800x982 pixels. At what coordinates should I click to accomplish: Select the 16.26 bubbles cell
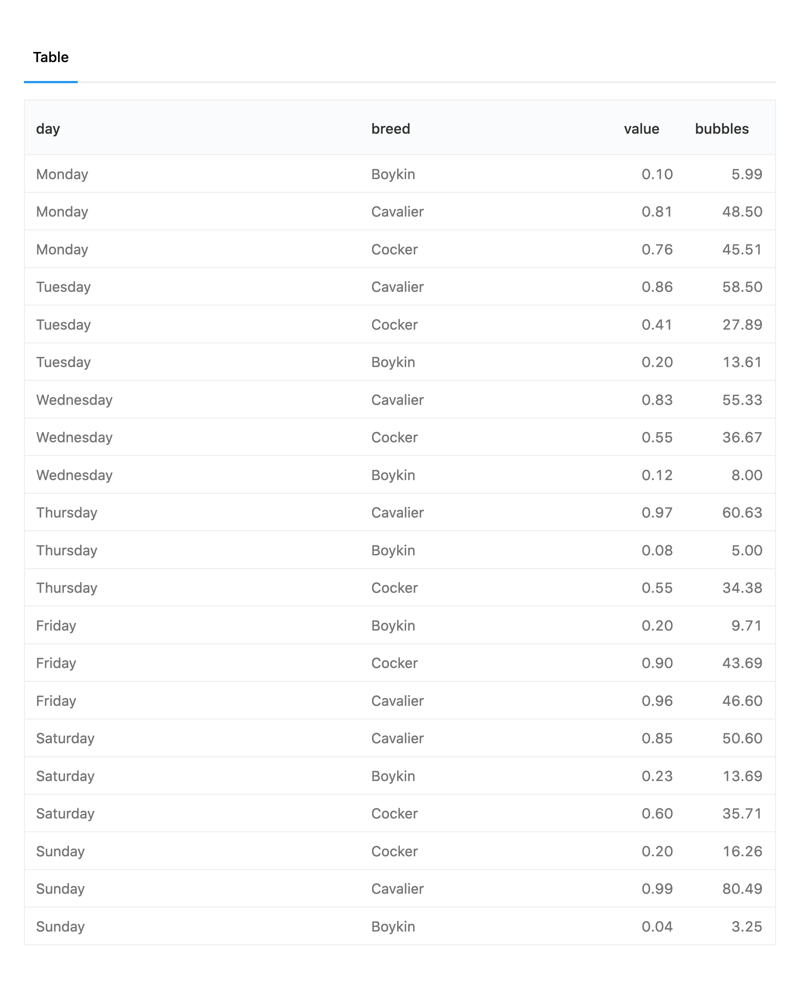point(742,852)
